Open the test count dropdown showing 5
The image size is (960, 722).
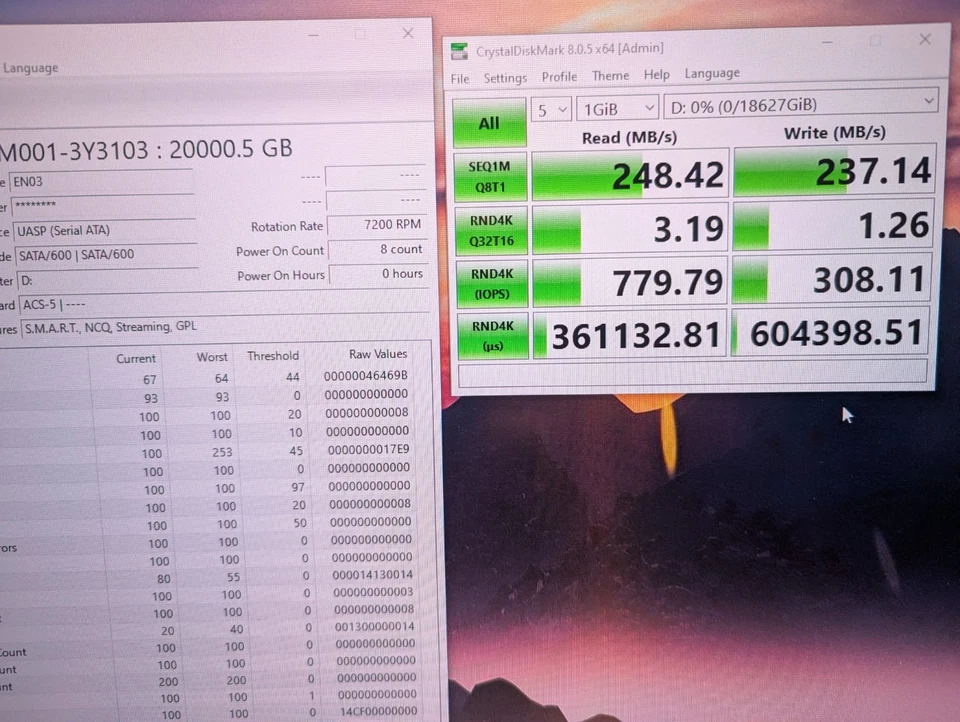(550, 108)
